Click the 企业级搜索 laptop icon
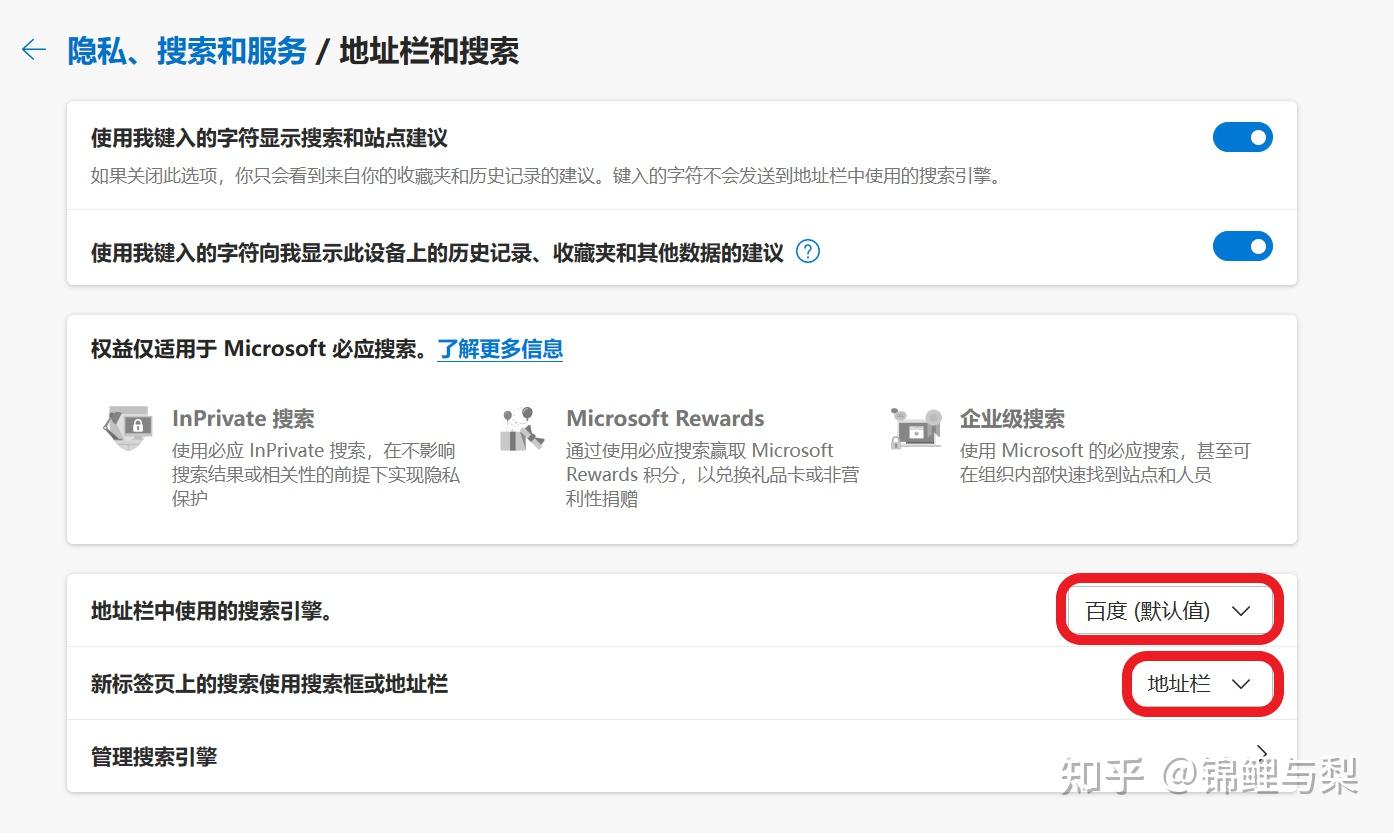1394x833 pixels. [916, 428]
